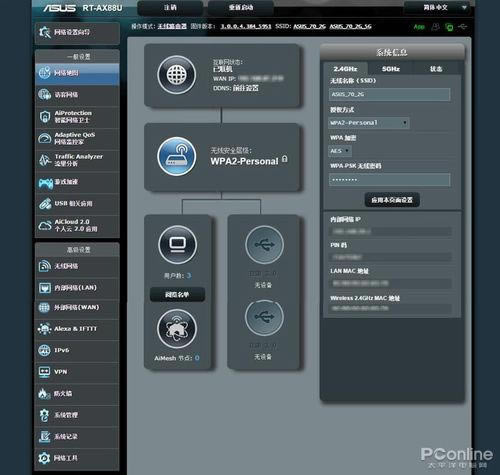Click the ASUS_70_2G SSID name field

pyautogui.click(x=389, y=94)
